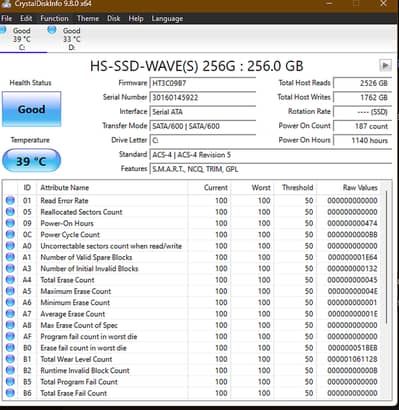The height and width of the screenshot is (410, 399).
Task: Click the Power On Hours value 1140 hours
Action: coord(362,140)
